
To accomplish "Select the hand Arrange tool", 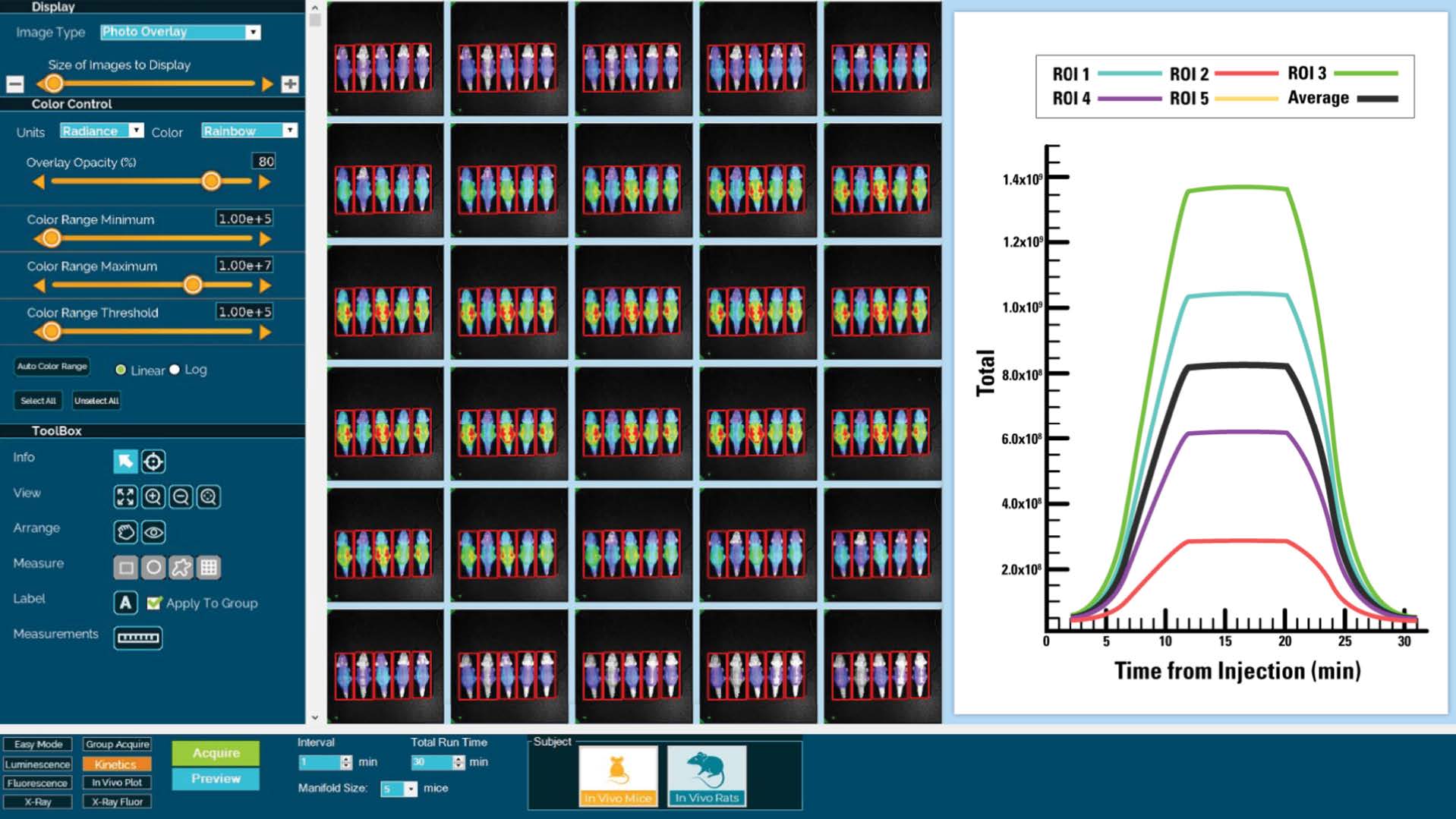I will point(125,532).
